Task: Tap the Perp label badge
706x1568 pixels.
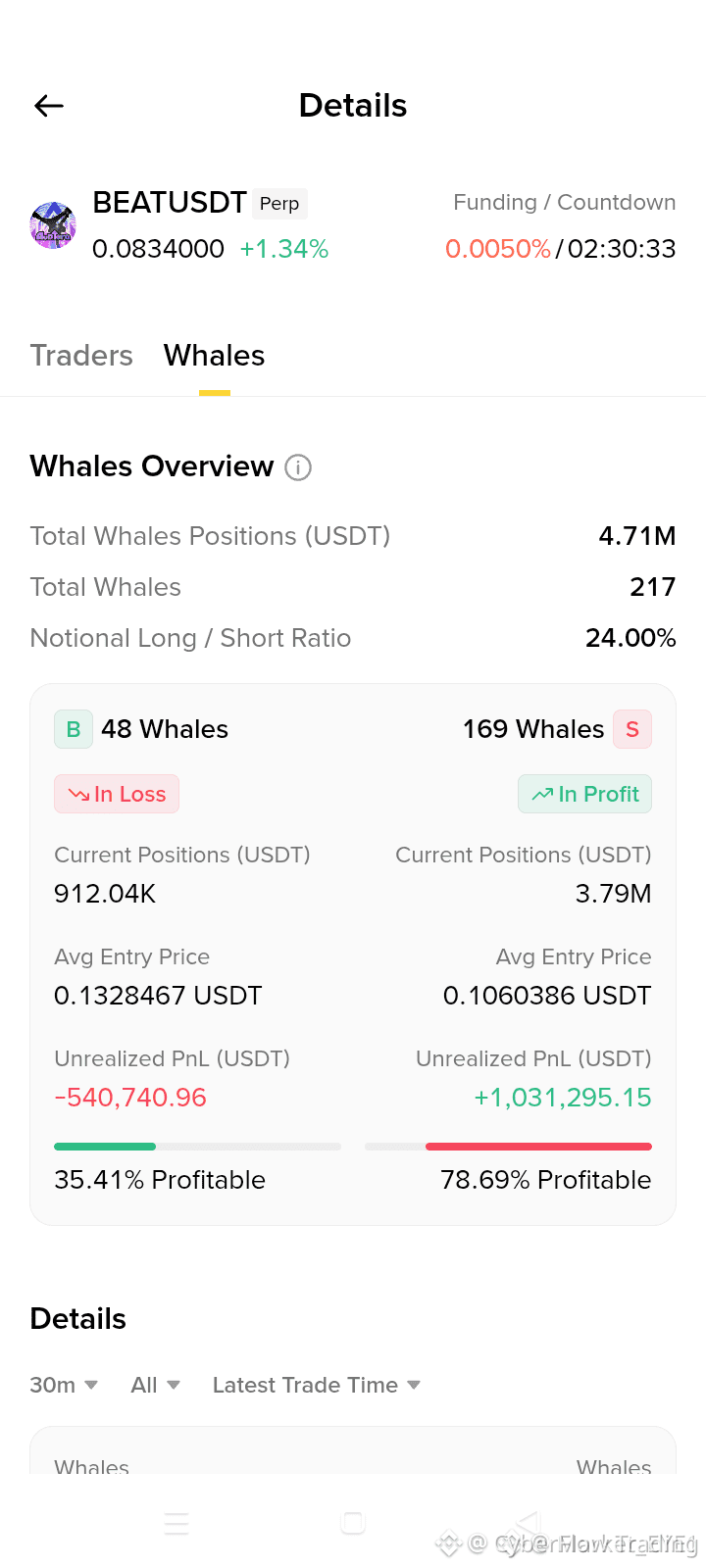Action: (279, 203)
